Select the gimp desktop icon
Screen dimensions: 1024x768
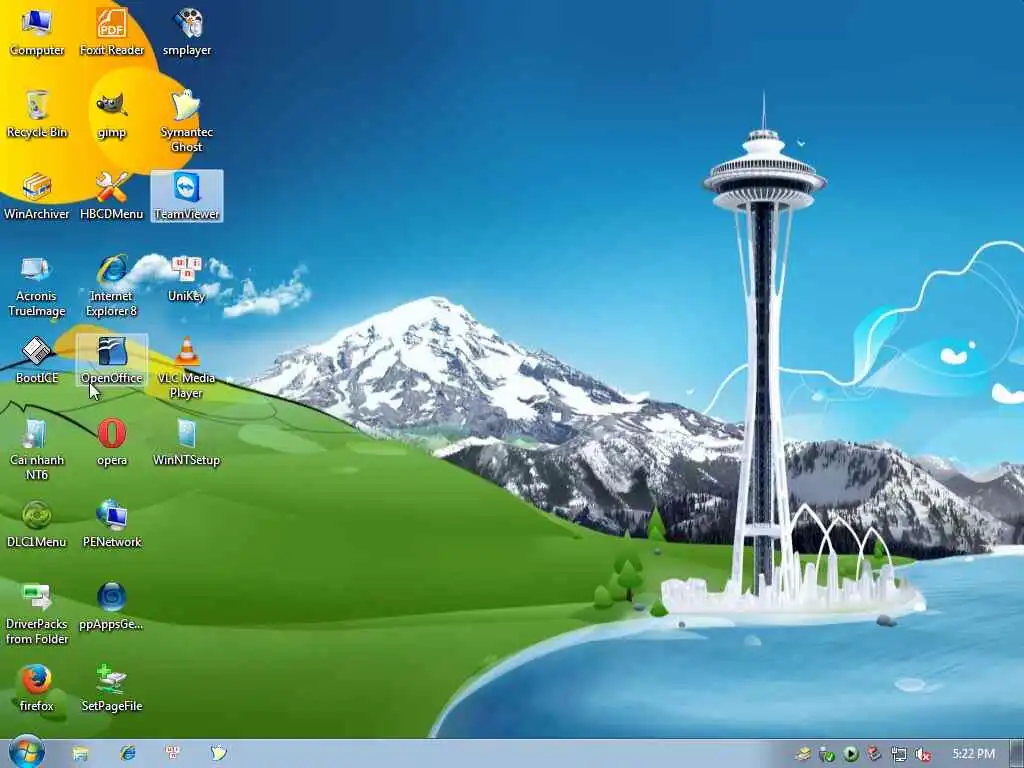(112, 114)
